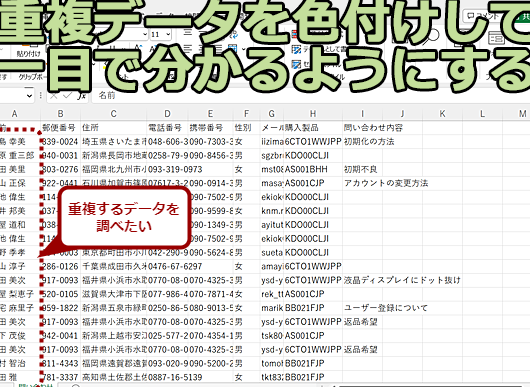Click the address cell 千葉県成田市
530x387 pixels.
tap(114, 266)
